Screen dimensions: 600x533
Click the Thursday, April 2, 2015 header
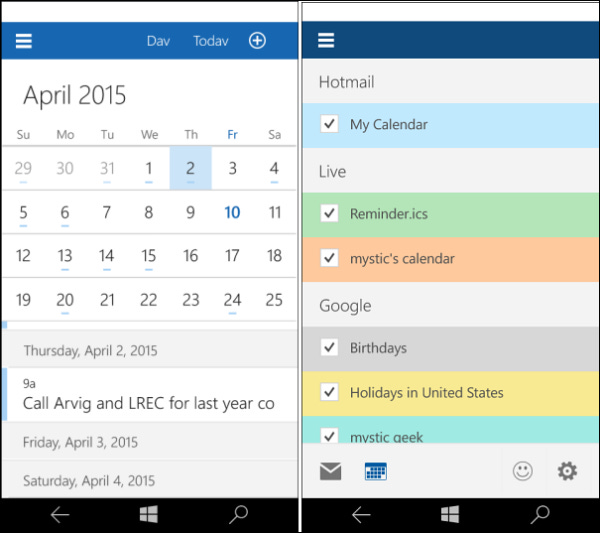tap(150, 350)
